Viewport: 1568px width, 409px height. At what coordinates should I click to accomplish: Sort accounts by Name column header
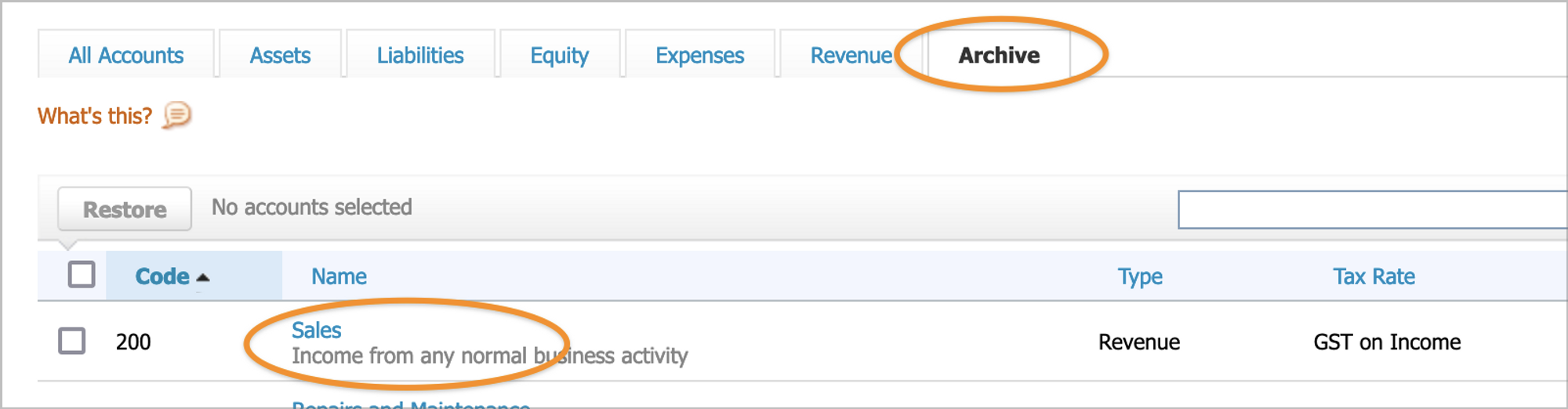coord(339,277)
